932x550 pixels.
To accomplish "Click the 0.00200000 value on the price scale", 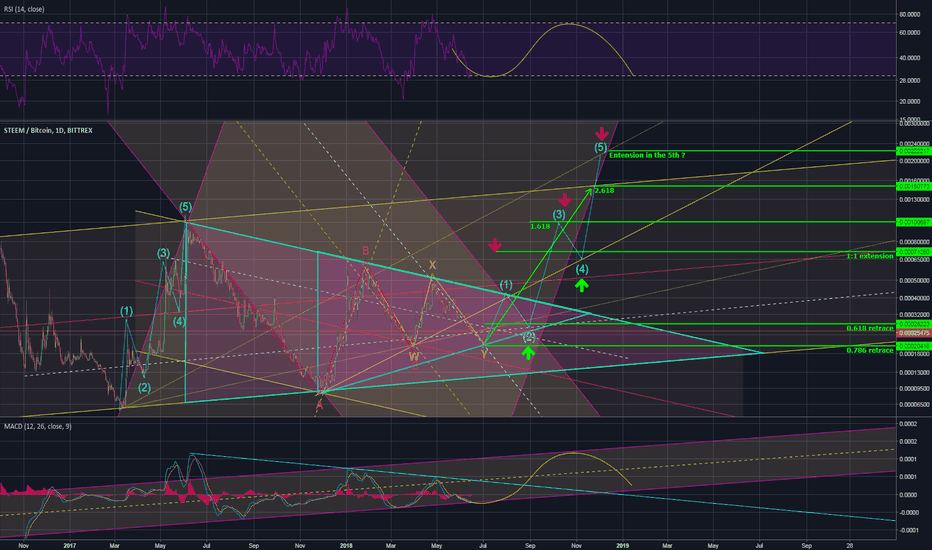I will coord(914,161).
